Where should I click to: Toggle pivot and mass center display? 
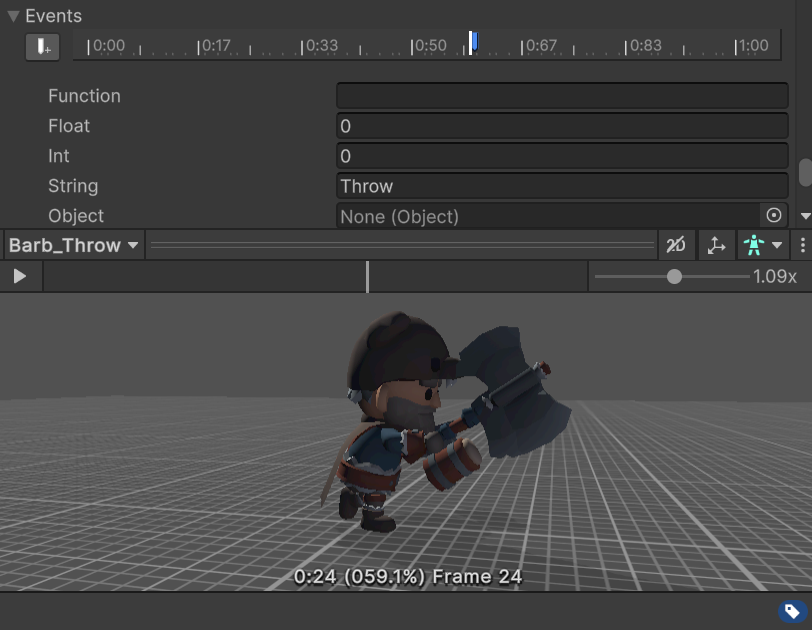(x=716, y=245)
